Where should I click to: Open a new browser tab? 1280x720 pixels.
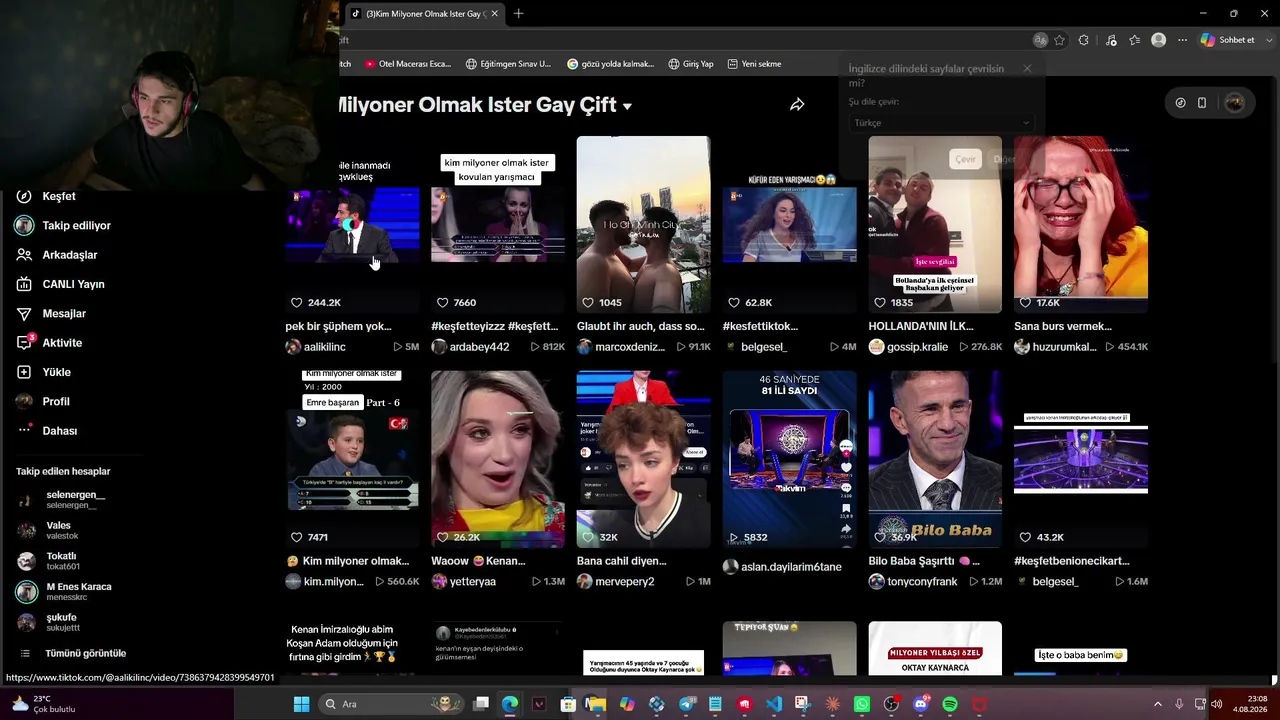coord(518,14)
